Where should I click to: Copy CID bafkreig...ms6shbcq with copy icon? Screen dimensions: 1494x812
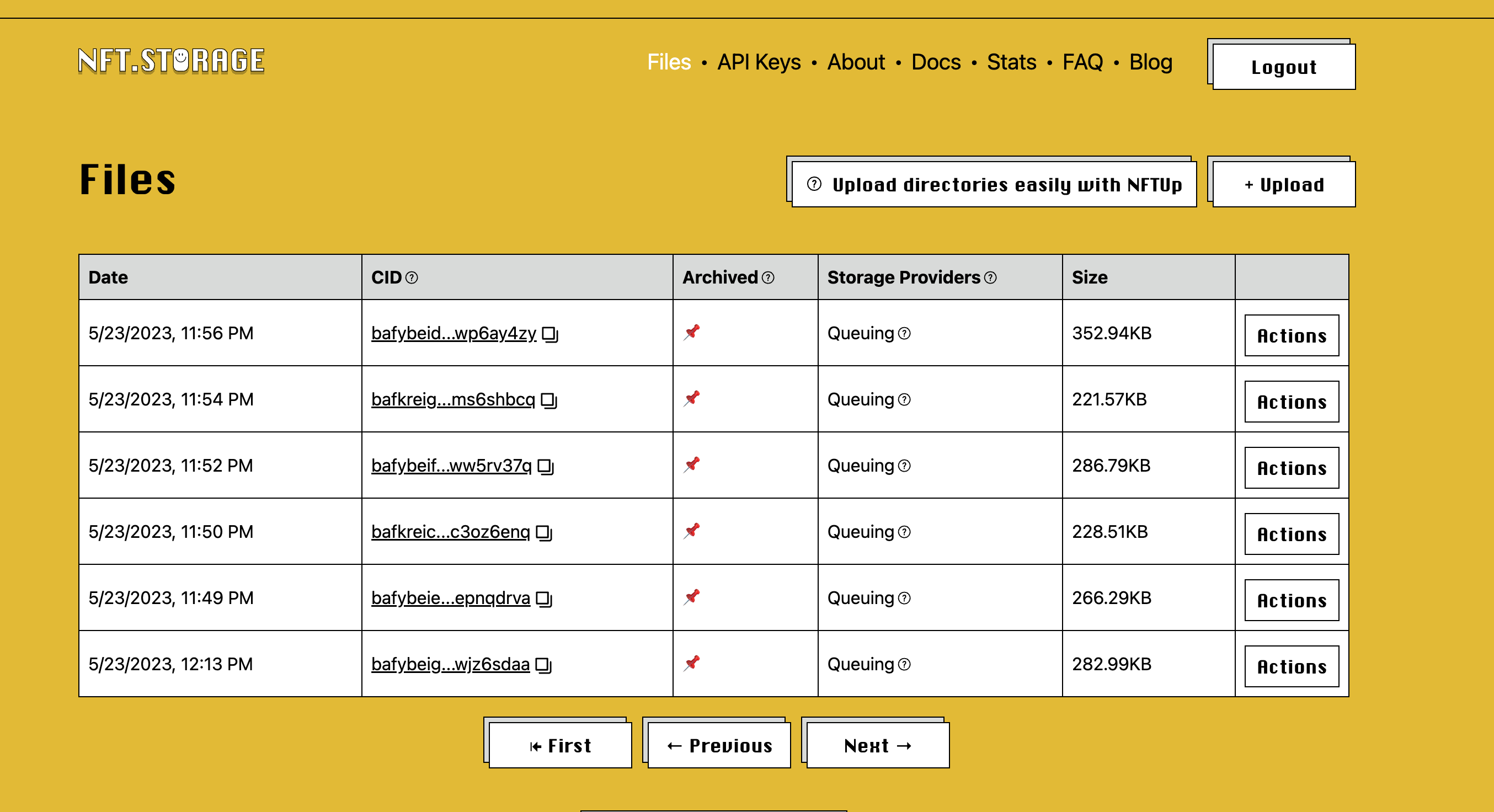tap(548, 400)
